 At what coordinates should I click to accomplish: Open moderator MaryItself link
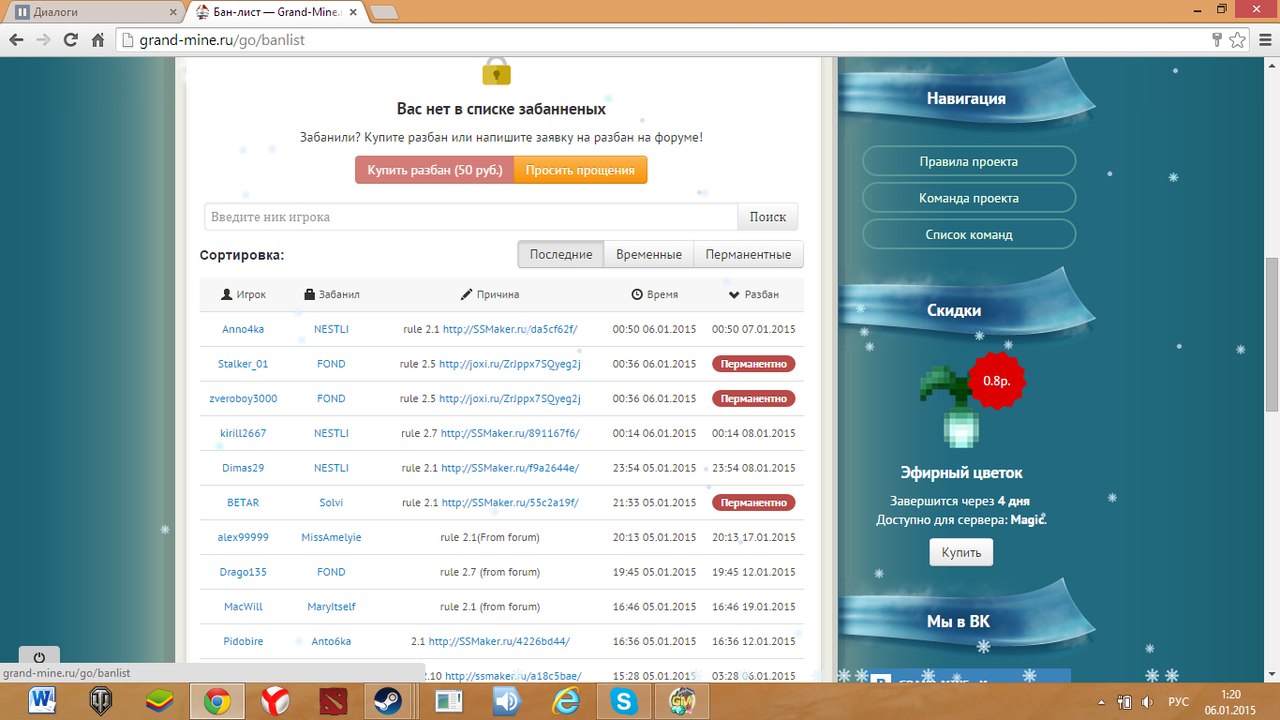(331, 606)
